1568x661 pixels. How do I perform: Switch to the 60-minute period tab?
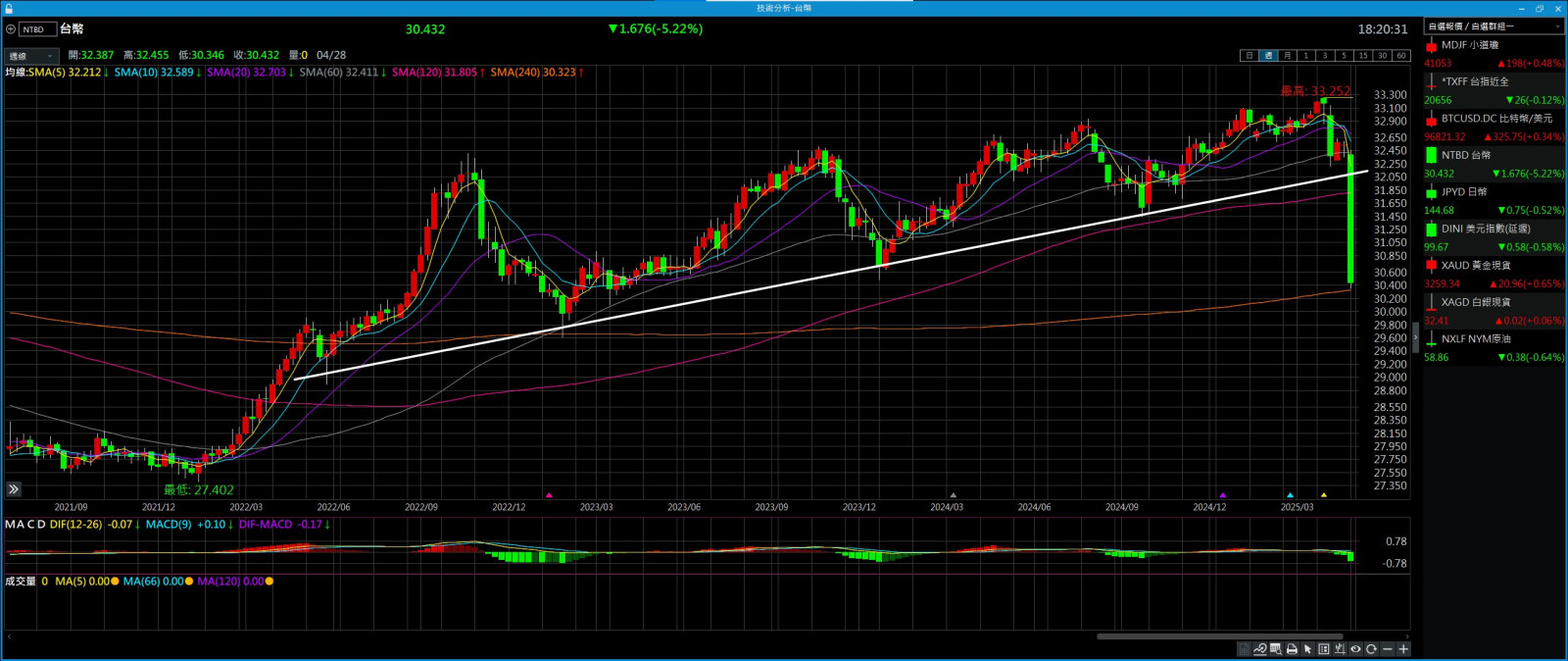click(x=1400, y=56)
